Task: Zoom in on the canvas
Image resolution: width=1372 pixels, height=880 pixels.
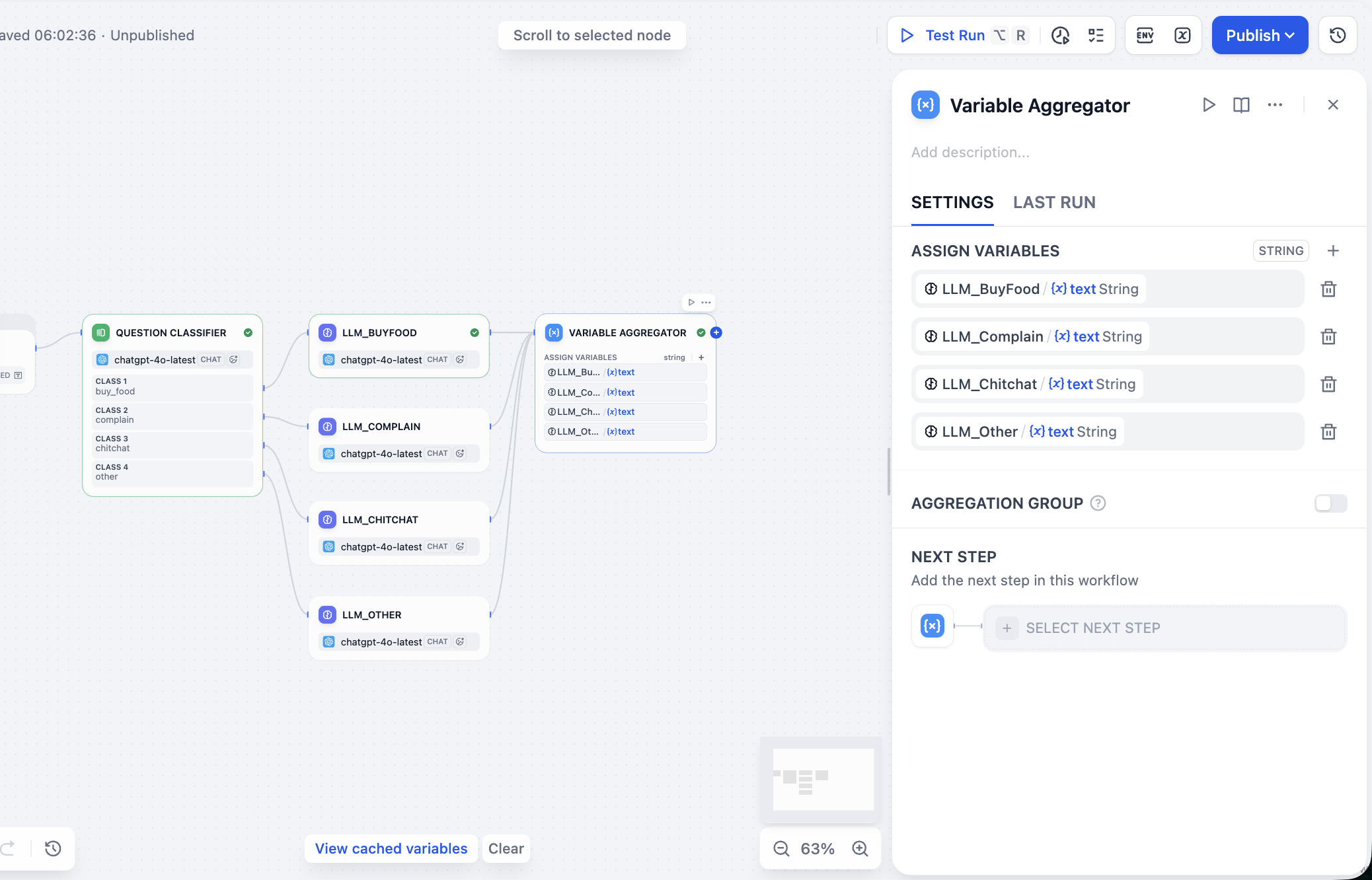Action: click(860, 848)
